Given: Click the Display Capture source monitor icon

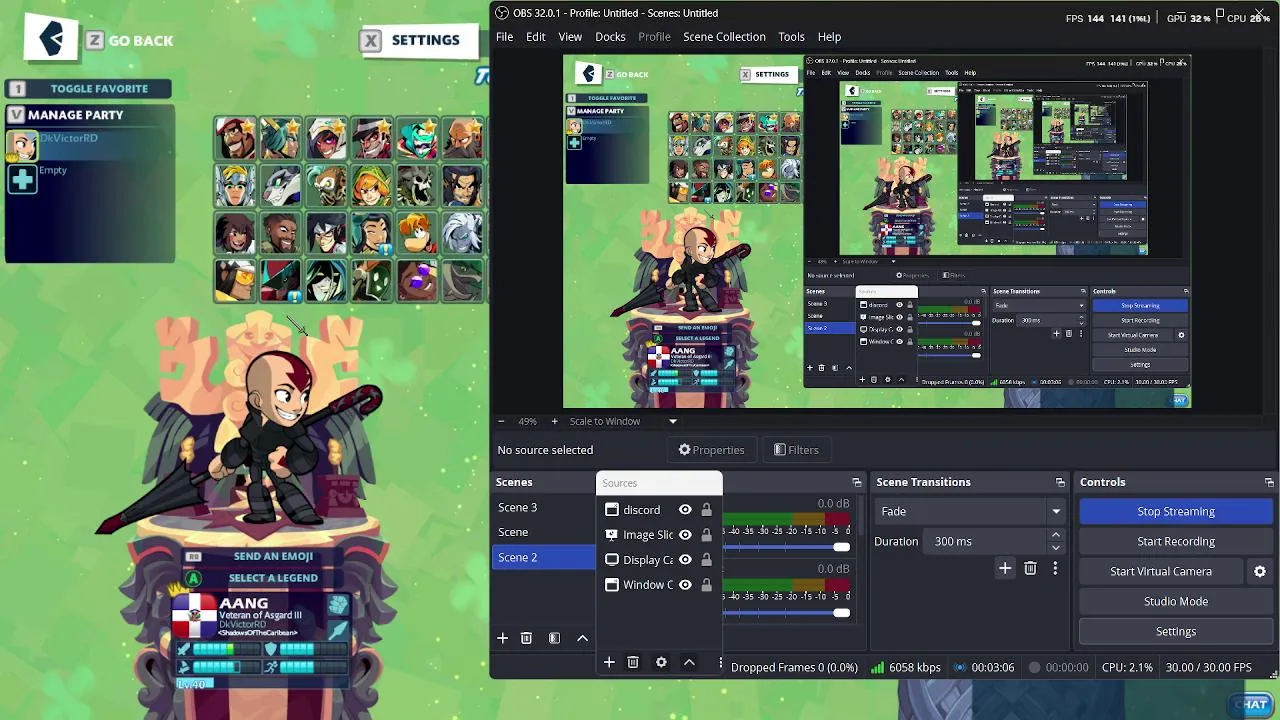Looking at the screenshot, I should (612, 560).
